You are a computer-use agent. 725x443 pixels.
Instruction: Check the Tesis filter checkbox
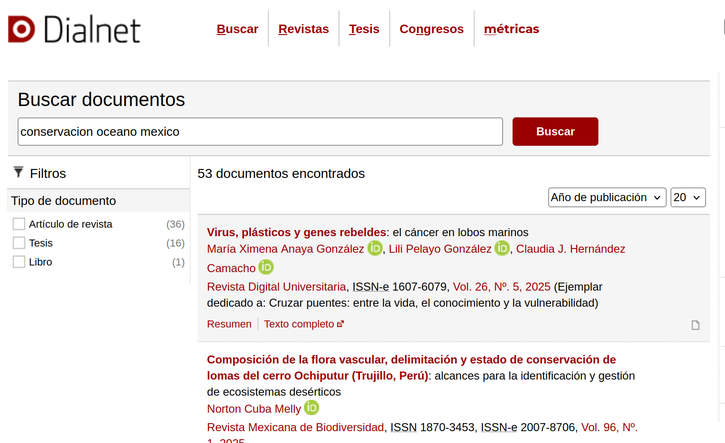click(x=19, y=243)
